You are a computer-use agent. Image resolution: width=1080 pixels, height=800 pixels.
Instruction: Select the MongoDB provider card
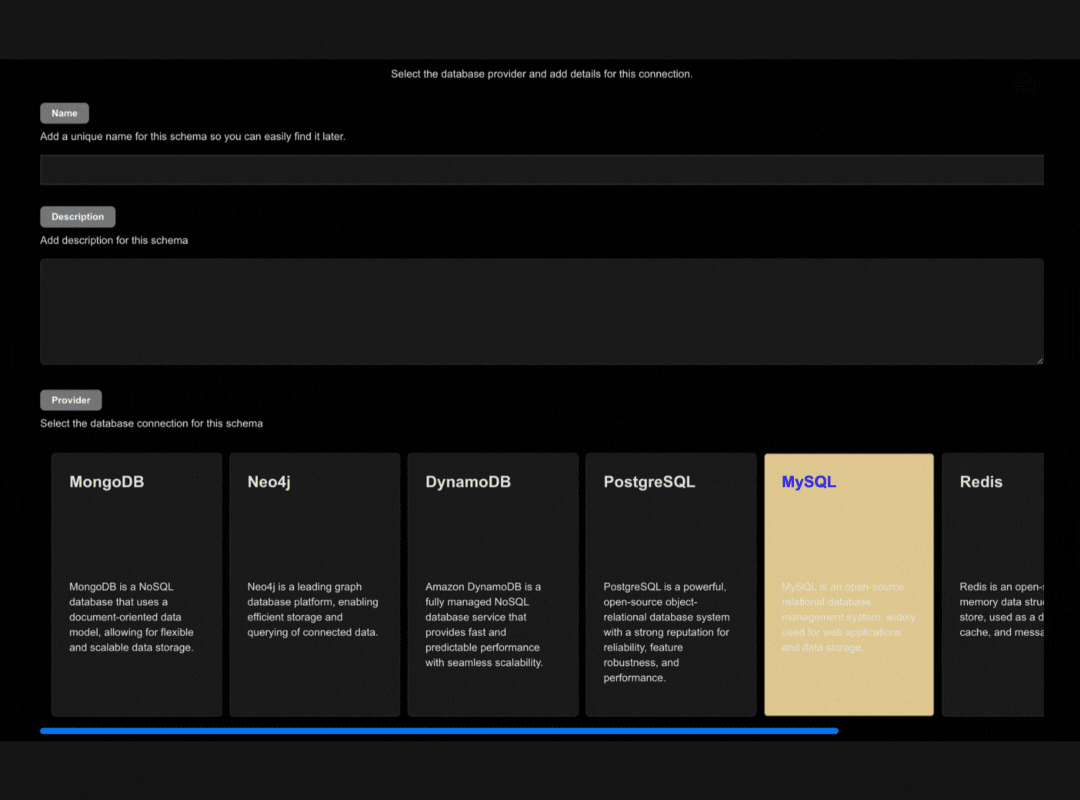click(x=136, y=583)
